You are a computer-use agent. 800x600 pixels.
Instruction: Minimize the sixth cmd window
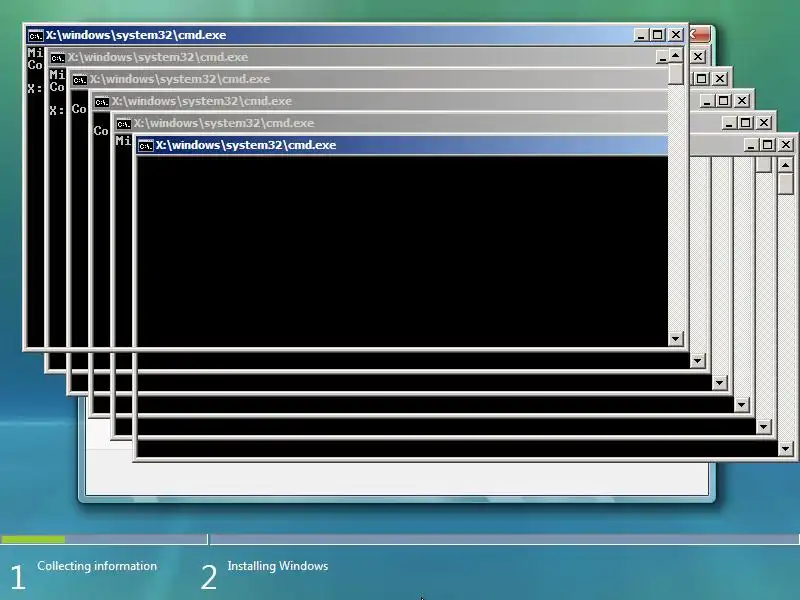(751, 144)
